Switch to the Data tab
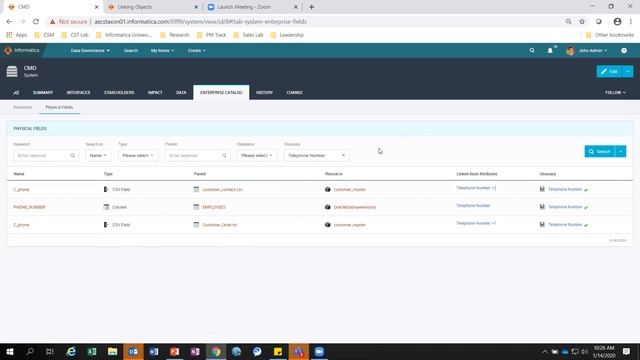Image resolution: width=640 pixels, height=360 pixels. tap(181, 93)
